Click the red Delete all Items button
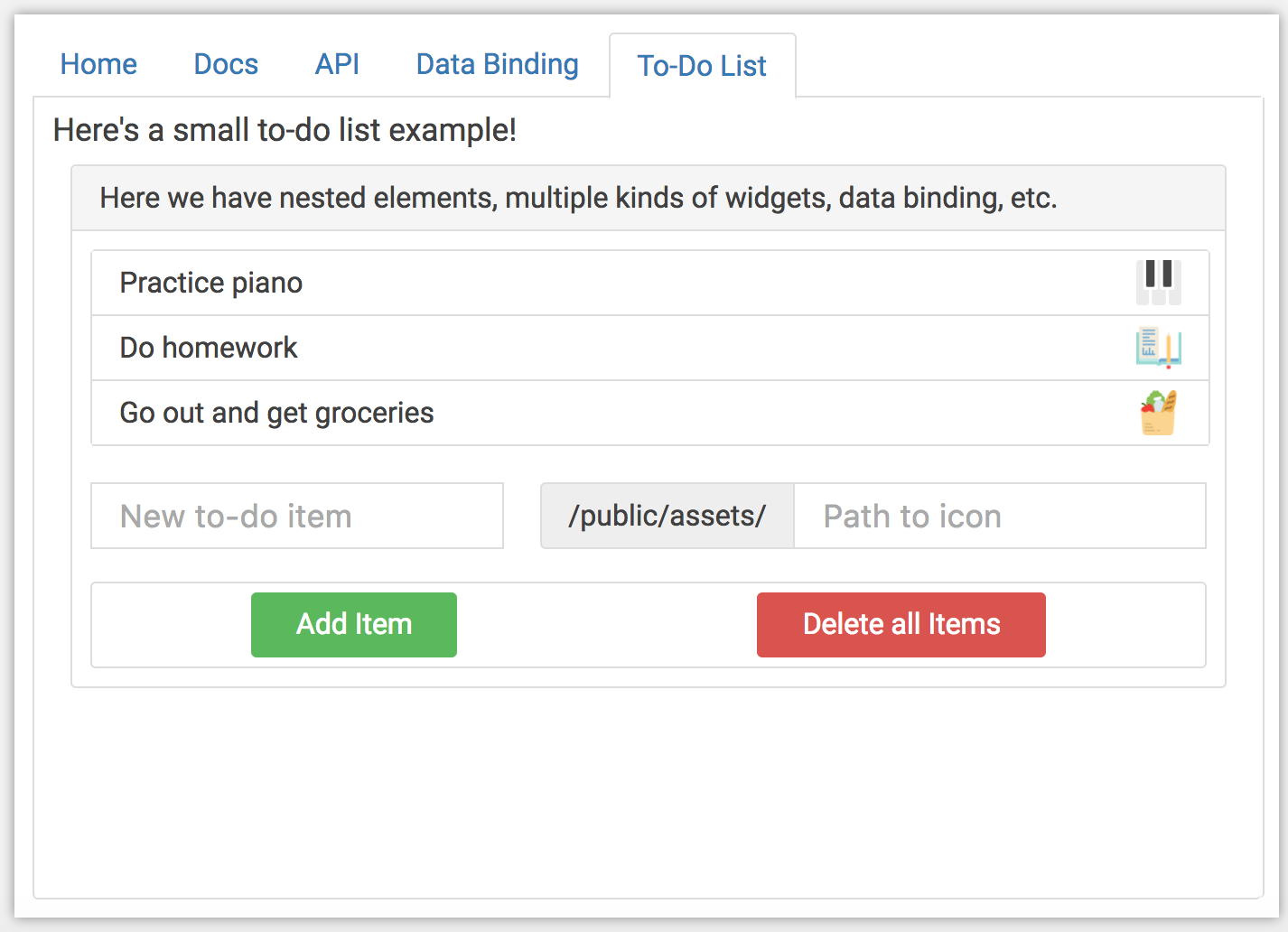Image resolution: width=1288 pixels, height=932 pixels. pos(901,624)
